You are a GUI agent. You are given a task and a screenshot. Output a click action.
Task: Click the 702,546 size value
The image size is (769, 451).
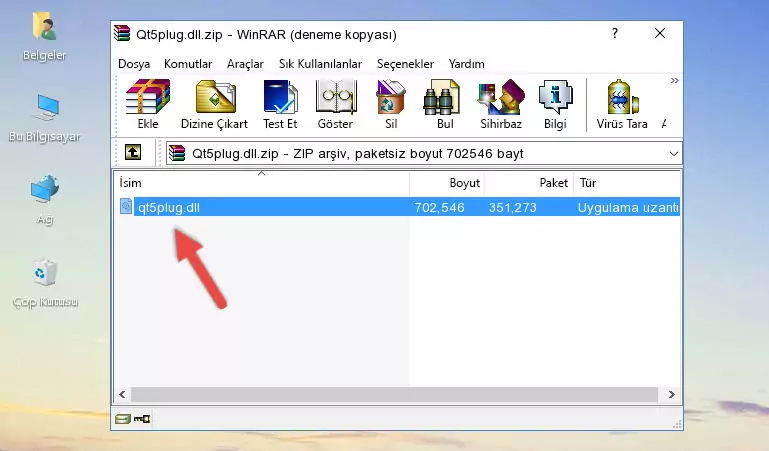coord(439,207)
